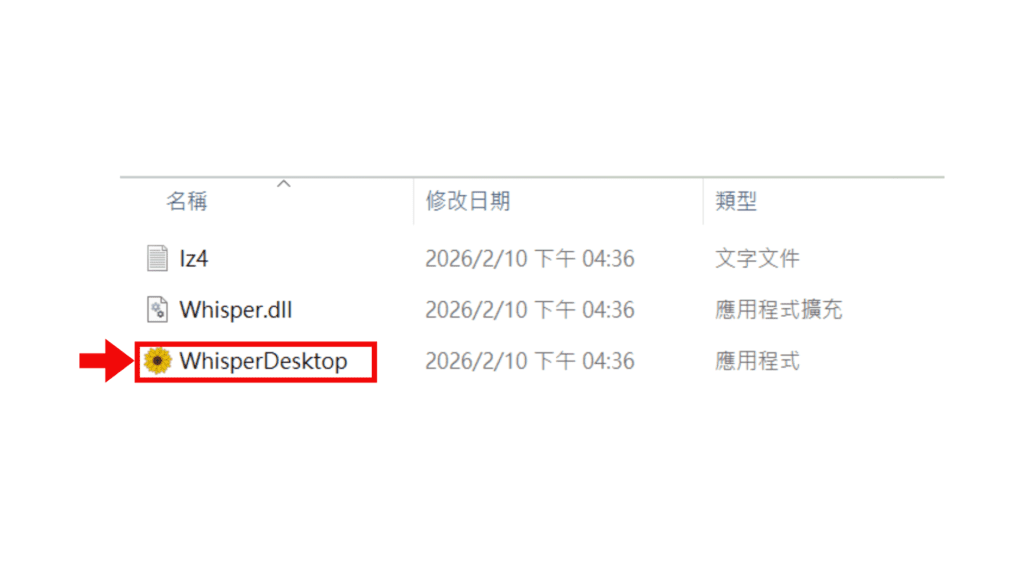Select the lz4 file name
This screenshot has width=1024, height=576.
click(194, 259)
